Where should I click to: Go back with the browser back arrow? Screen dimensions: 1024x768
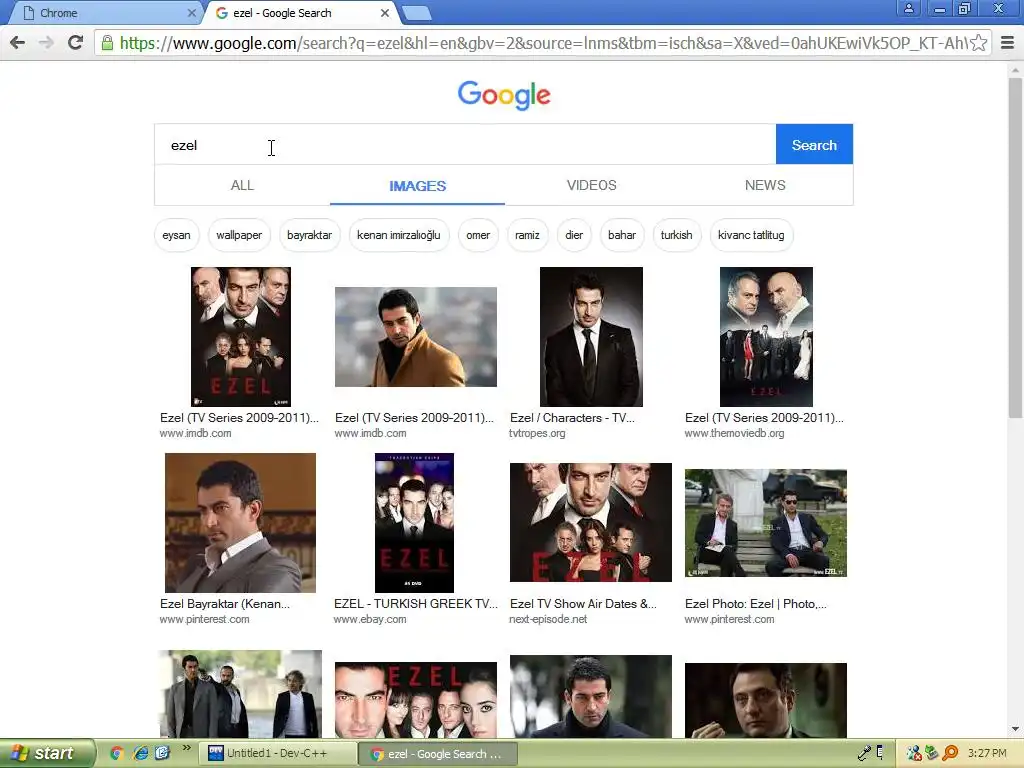[x=18, y=43]
